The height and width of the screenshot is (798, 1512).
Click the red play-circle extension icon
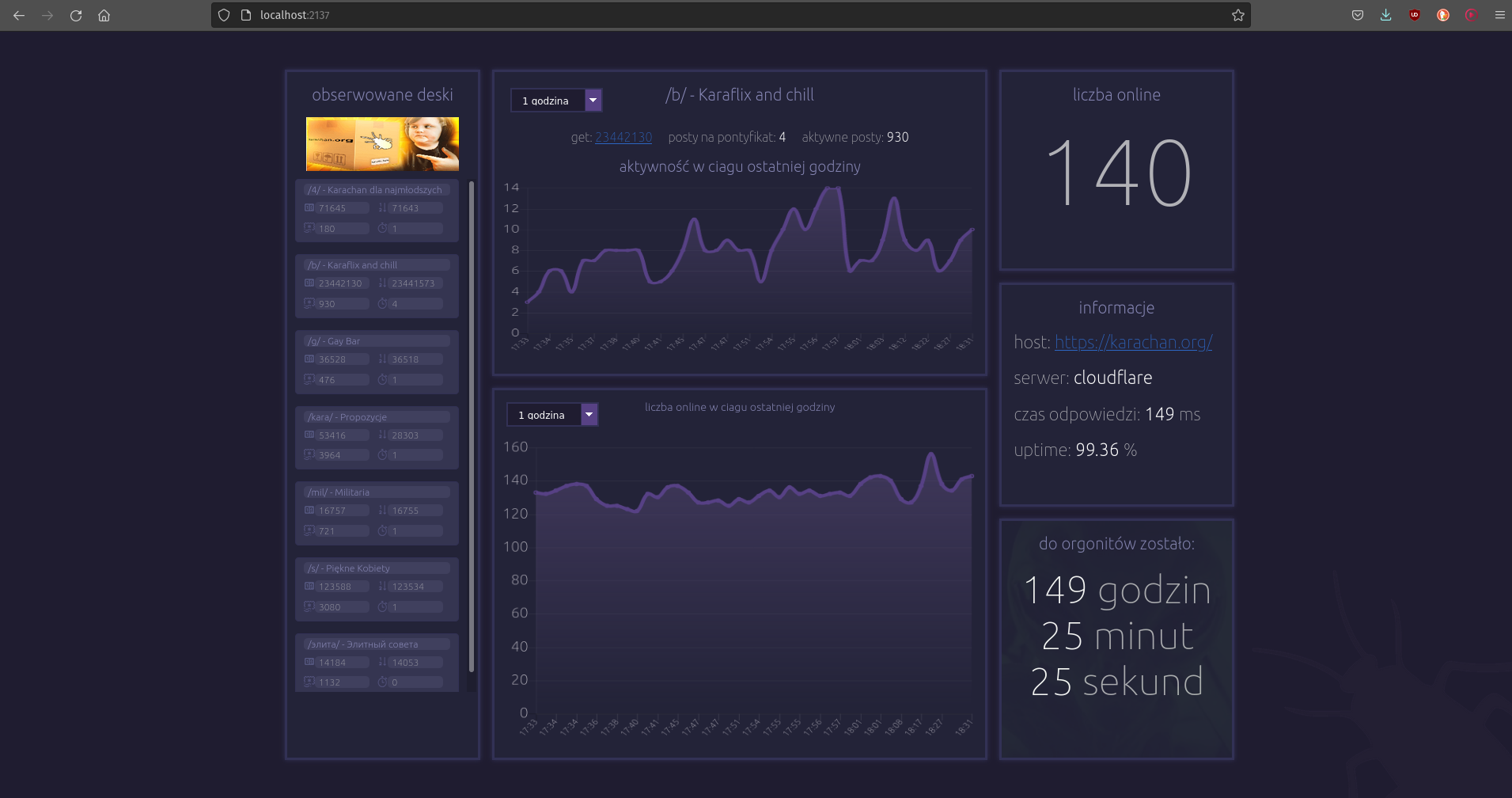click(1471, 15)
